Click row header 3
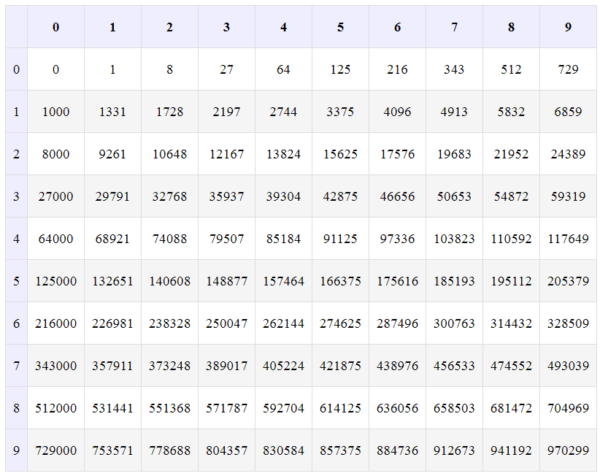Screen dimensions: 600x476 (x=15, y=197)
